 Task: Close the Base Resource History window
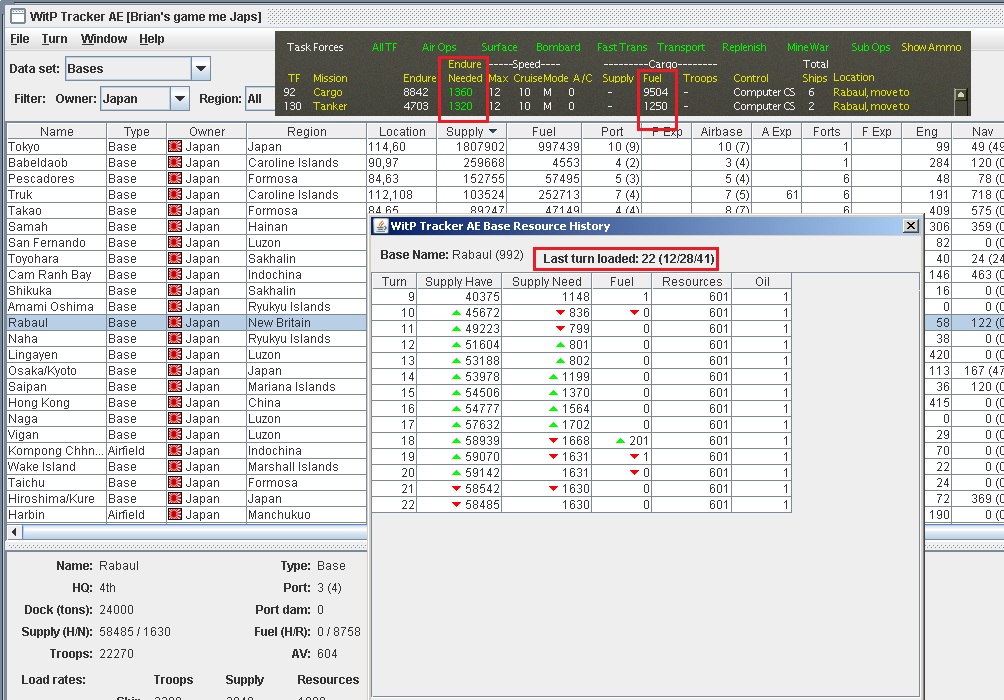click(x=911, y=225)
